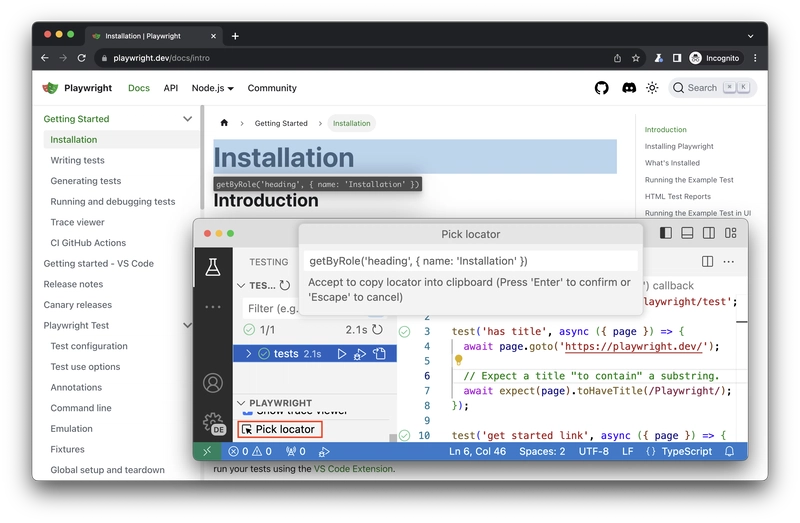Open Chrome three-dot menu
Image resolution: width=800 pixels, height=523 pixels.
pyautogui.click(x=755, y=58)
